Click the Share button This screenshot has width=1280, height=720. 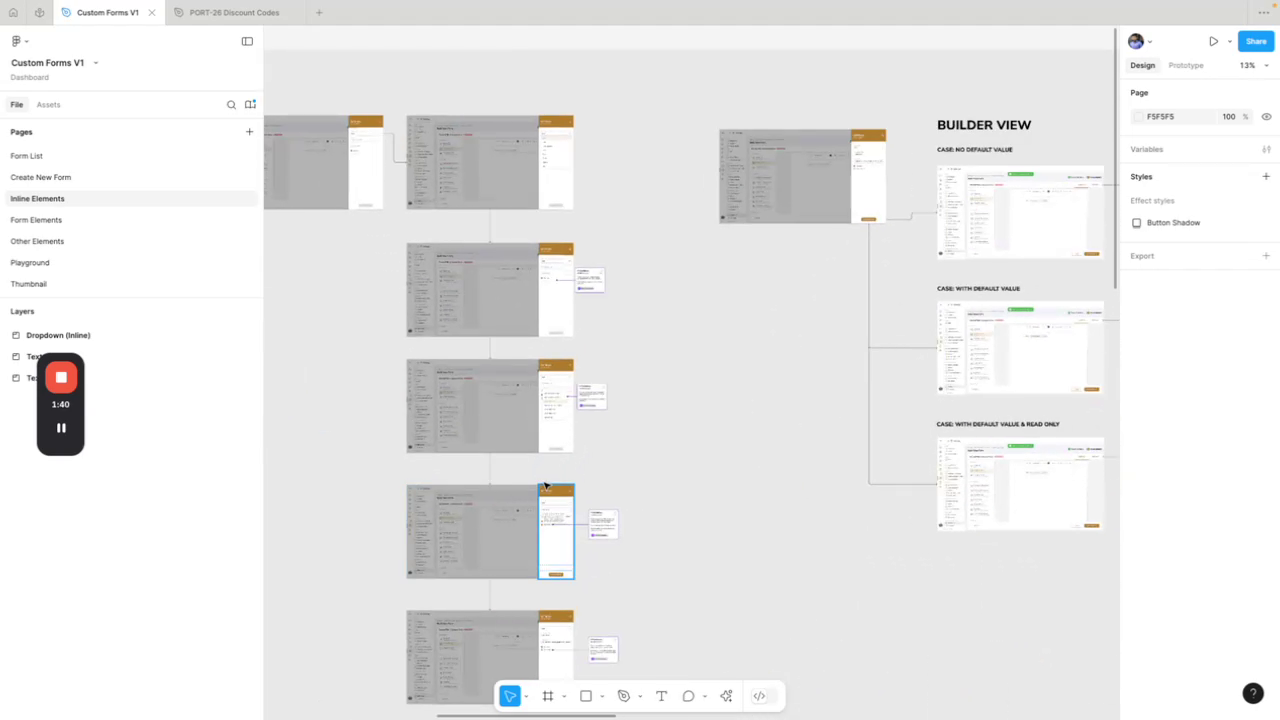pos(1256,41)
